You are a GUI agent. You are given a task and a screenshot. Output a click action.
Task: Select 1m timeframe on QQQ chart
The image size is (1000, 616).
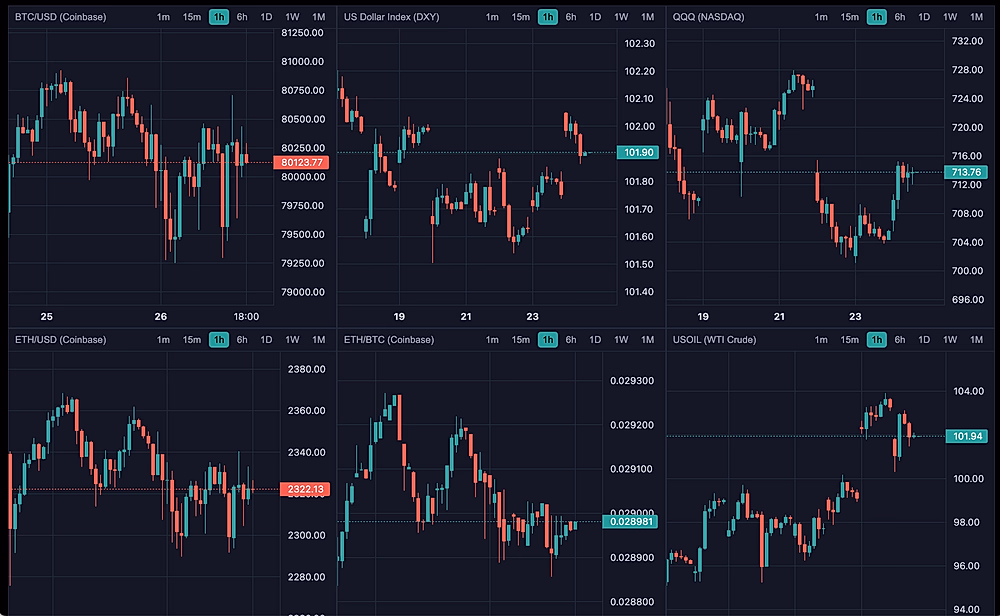(x=821, y=17)
